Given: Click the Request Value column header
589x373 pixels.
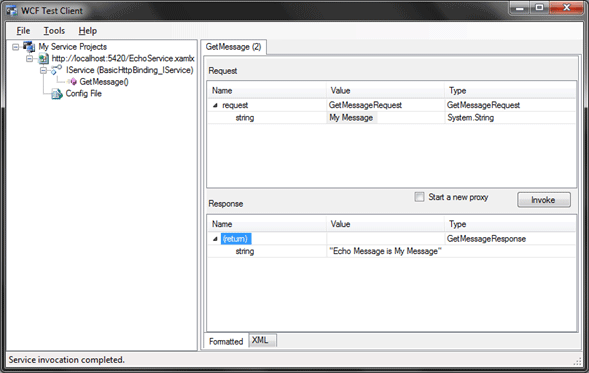Looking at the screenshot, I should click(x=385, y=91).
